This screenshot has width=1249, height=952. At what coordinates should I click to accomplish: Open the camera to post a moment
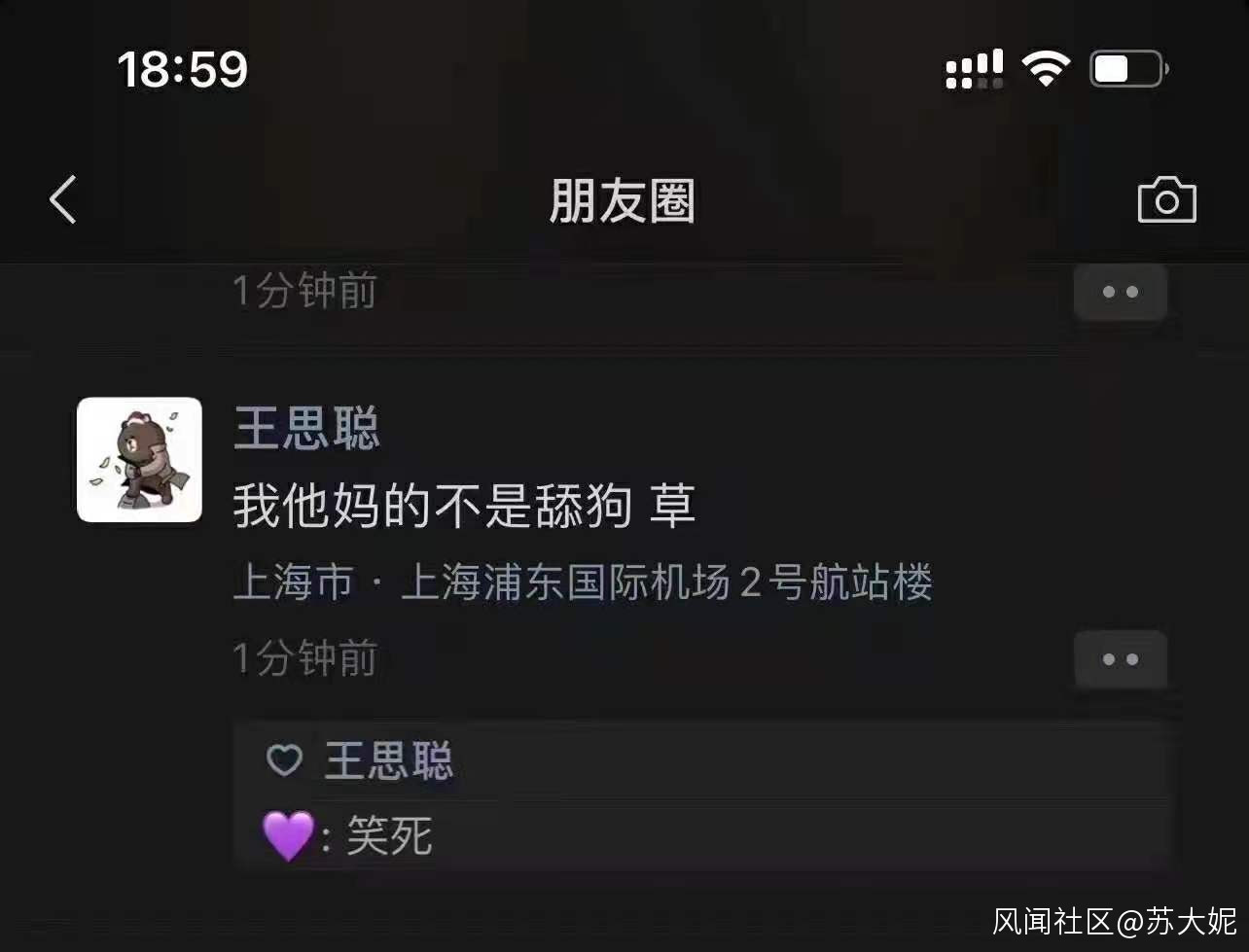tap(1166, 200)
